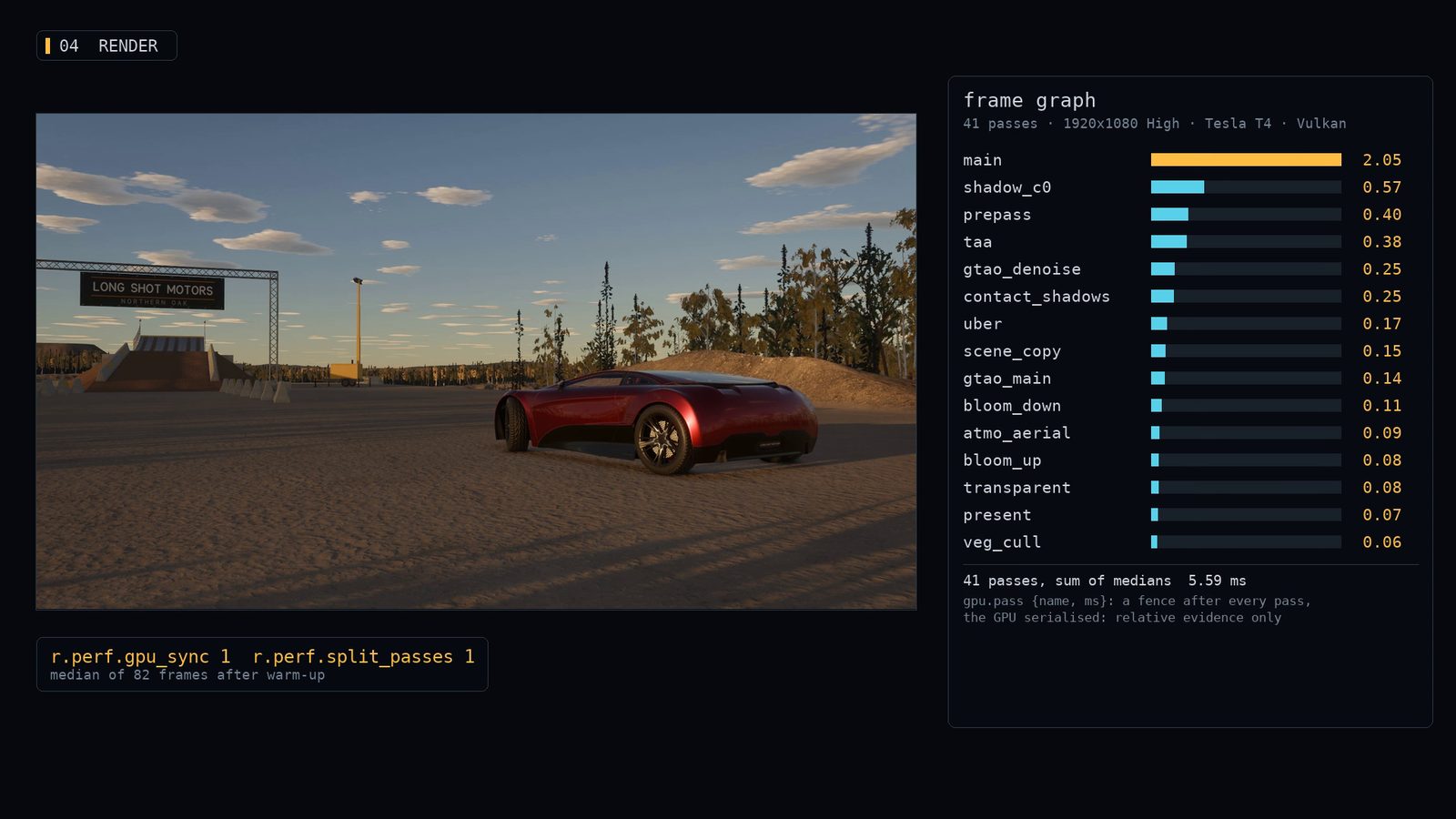Click the 0.38 value for taa
1456x819 pixels.
tap(1381, 242)
